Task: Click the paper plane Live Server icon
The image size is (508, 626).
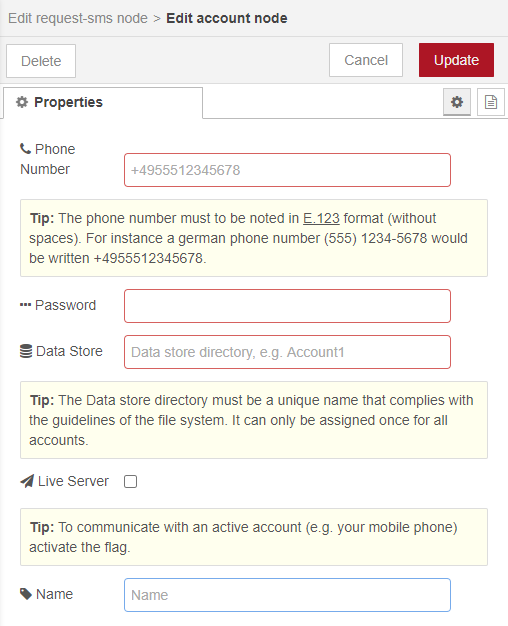Action: tap(27, 481)
